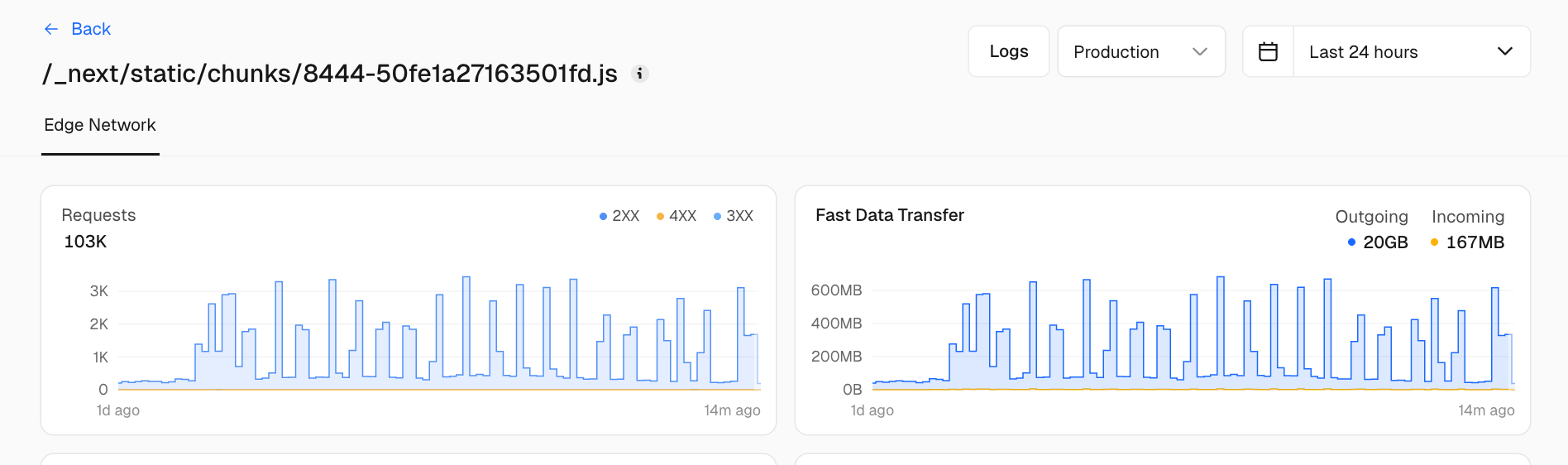The width and height of the screenshot is (1568, 465).
Task: Click the Fast Data Transfer heading
Action: pyautogui.click(x=889, y=215)
